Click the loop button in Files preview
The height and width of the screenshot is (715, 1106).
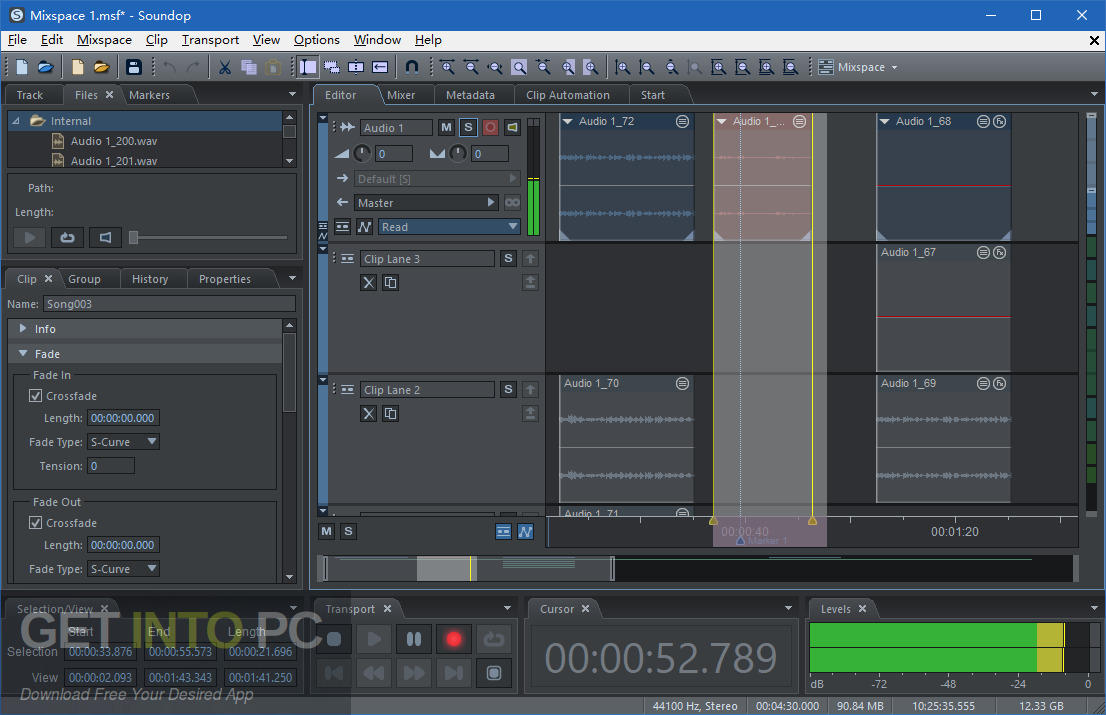pos(68,238)
